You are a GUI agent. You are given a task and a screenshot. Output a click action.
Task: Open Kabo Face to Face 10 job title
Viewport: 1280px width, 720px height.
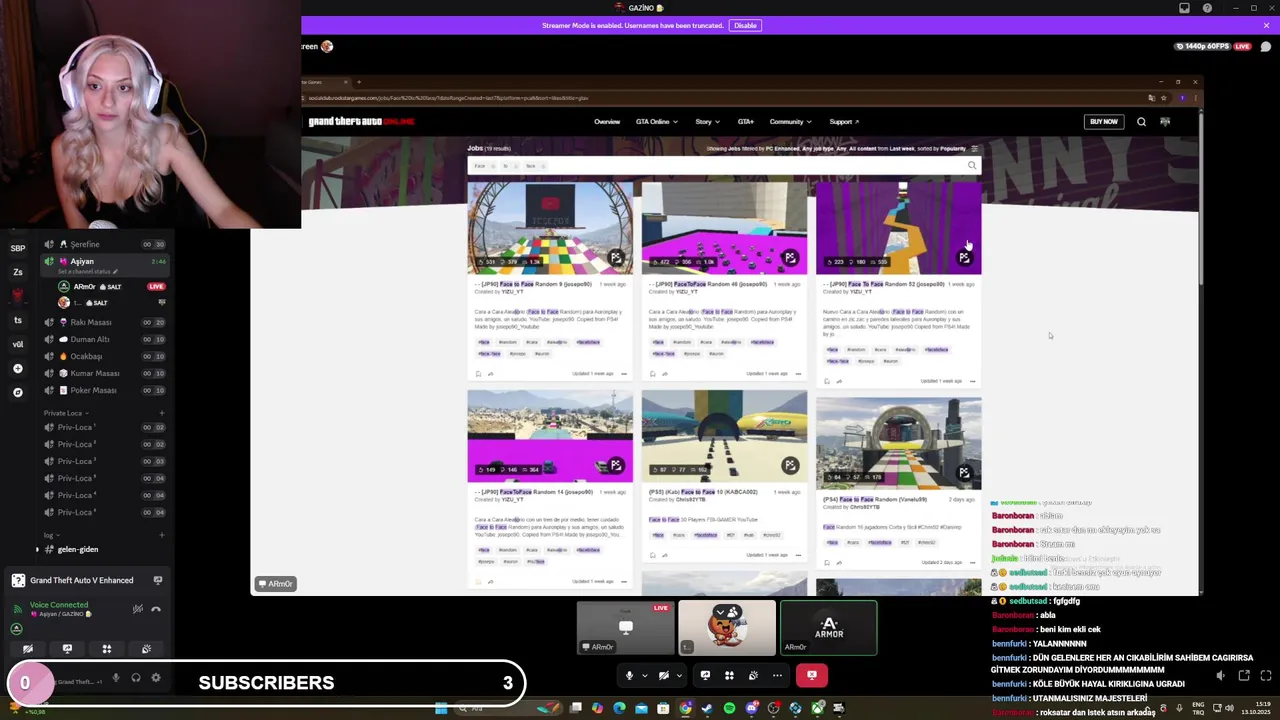[702, 492]
